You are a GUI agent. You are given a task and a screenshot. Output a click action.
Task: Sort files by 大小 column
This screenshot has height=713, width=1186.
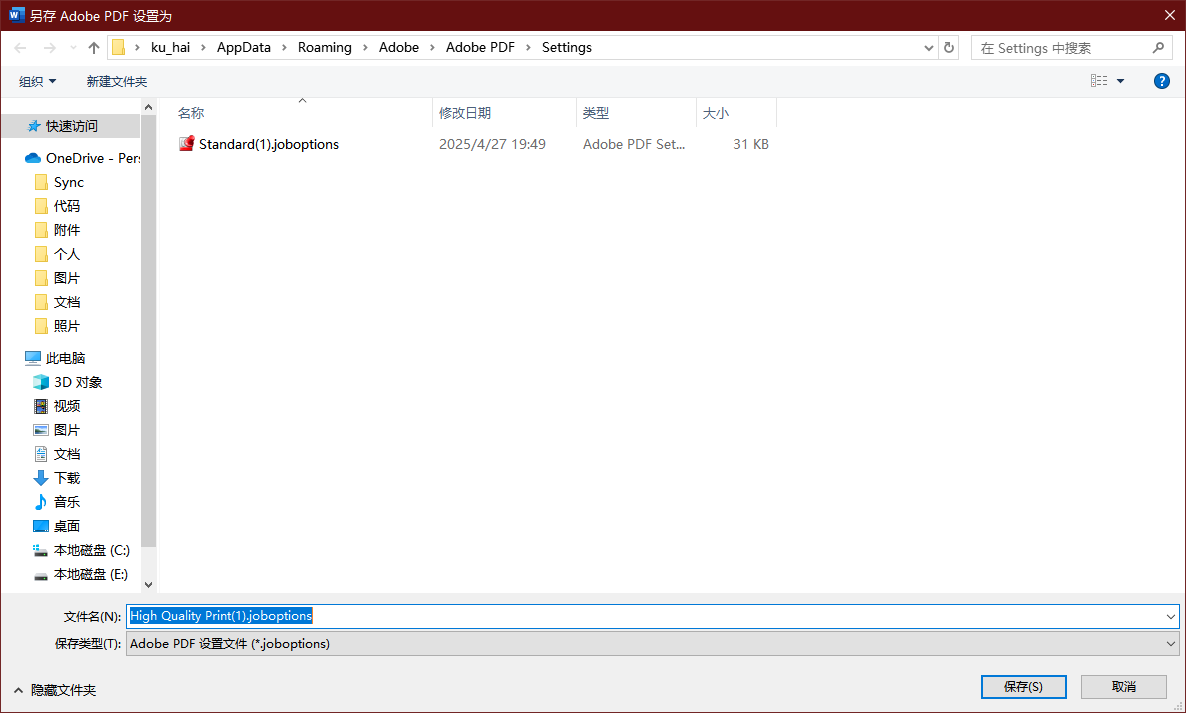(x=736, y=113)
